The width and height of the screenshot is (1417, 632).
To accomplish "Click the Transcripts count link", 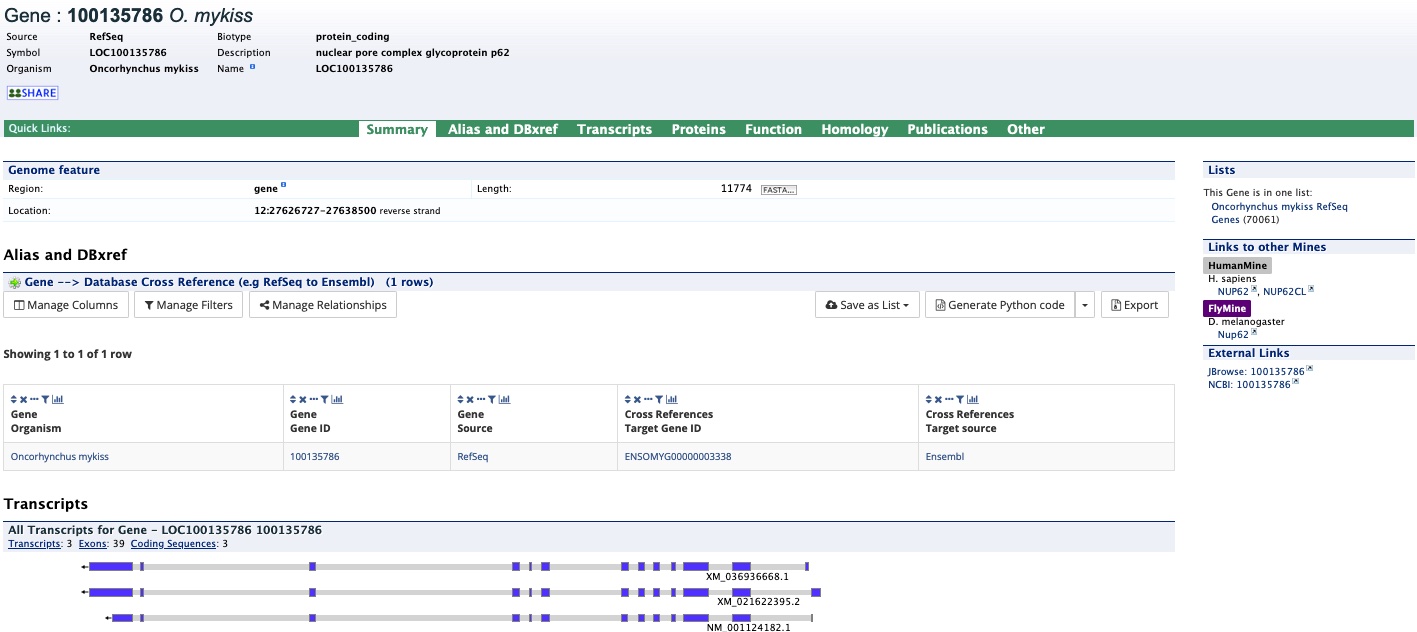I will pos(34,544).
